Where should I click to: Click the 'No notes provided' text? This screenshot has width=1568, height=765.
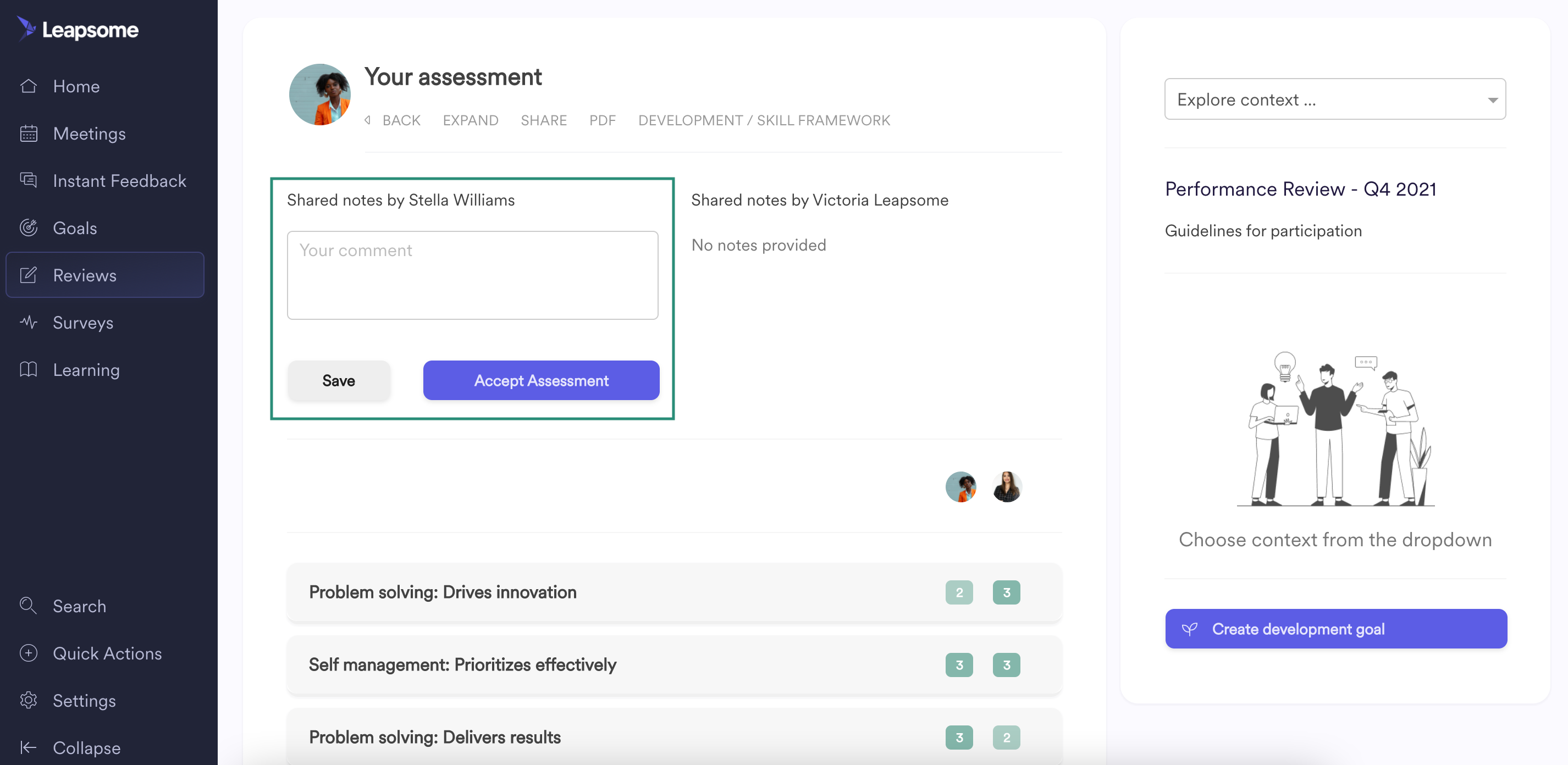click(x=759, y=245)
